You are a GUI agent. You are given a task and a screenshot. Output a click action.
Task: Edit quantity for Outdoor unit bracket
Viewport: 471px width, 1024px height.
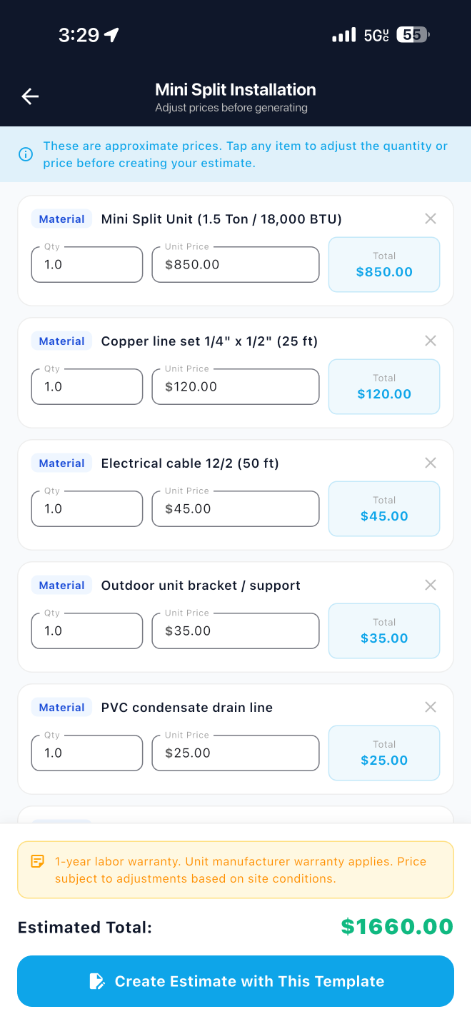pyautogui.click(x=87, y=631)
